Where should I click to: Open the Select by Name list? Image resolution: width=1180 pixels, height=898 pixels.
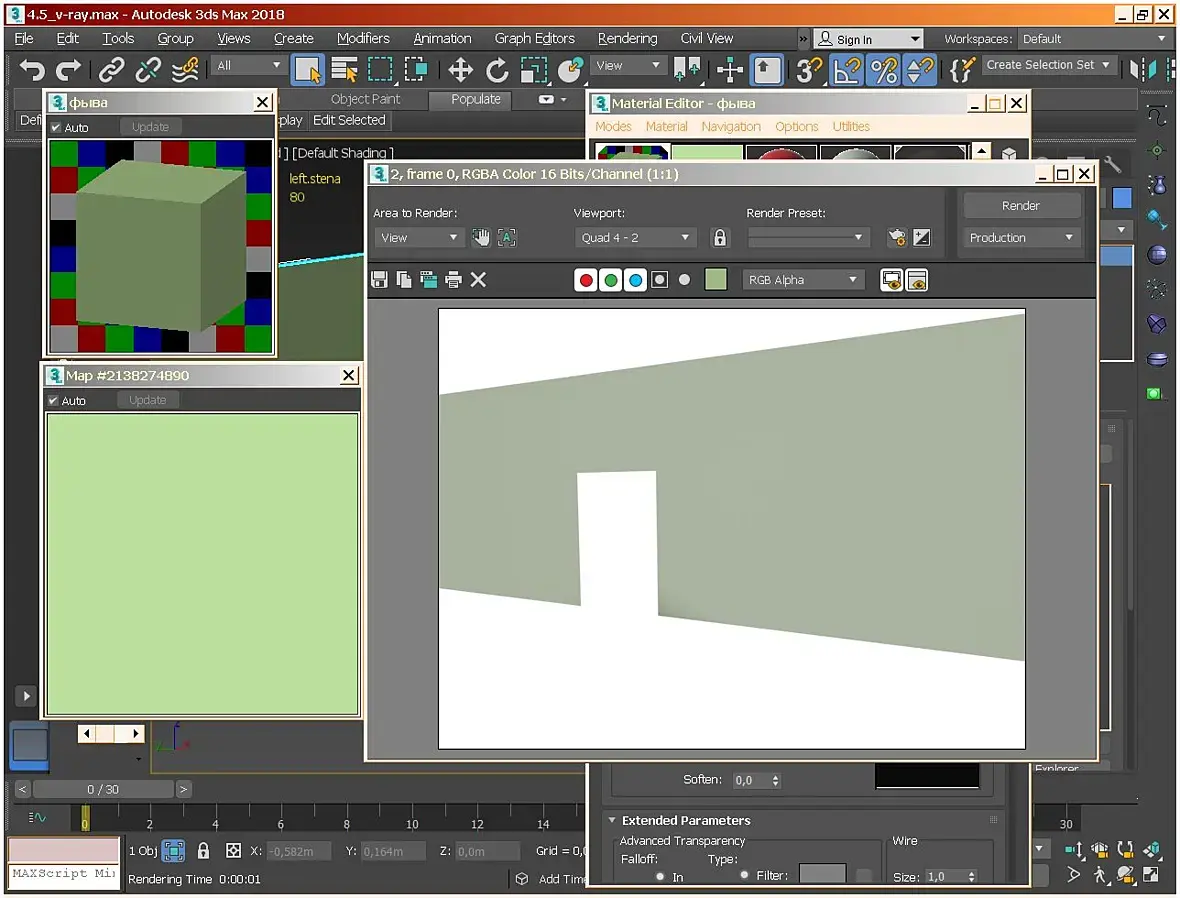coord(345,70)
